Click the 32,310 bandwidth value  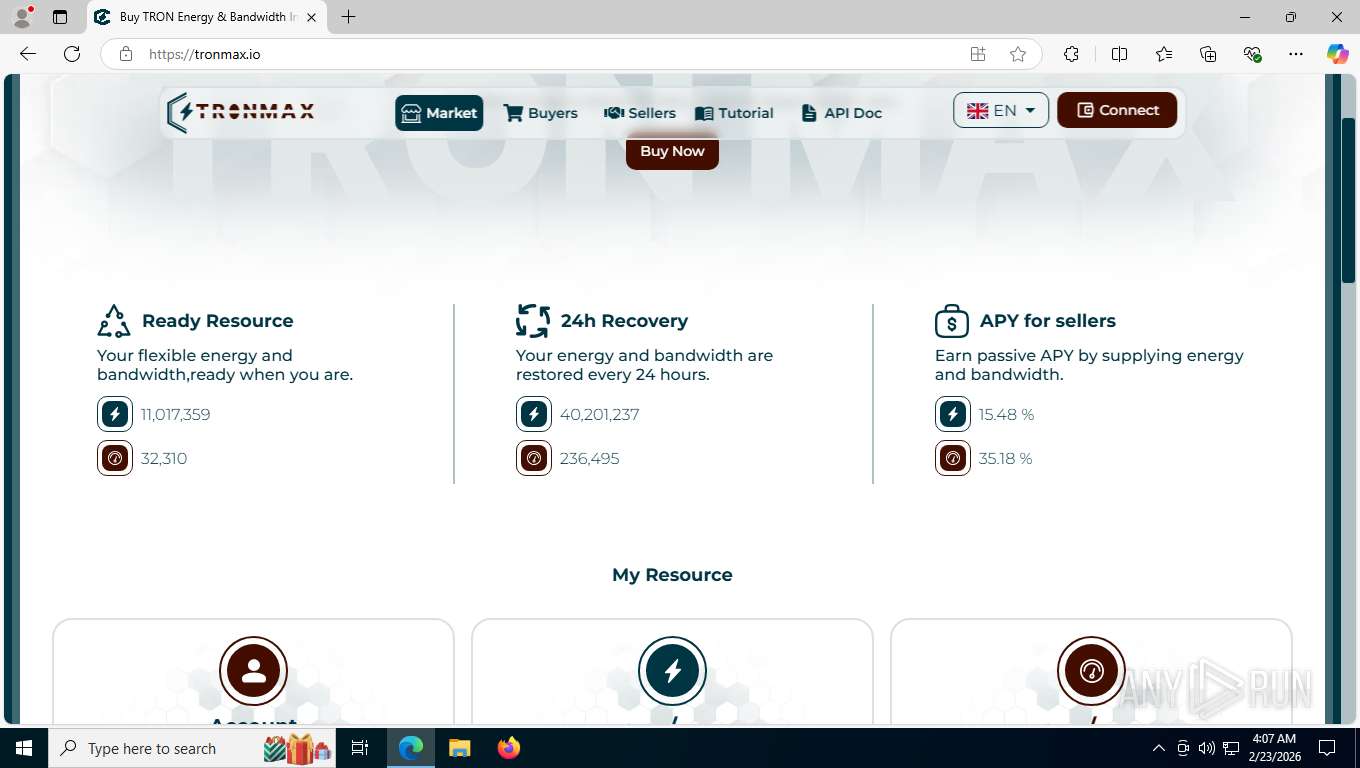pyautogui.click(x=164, y=458)
